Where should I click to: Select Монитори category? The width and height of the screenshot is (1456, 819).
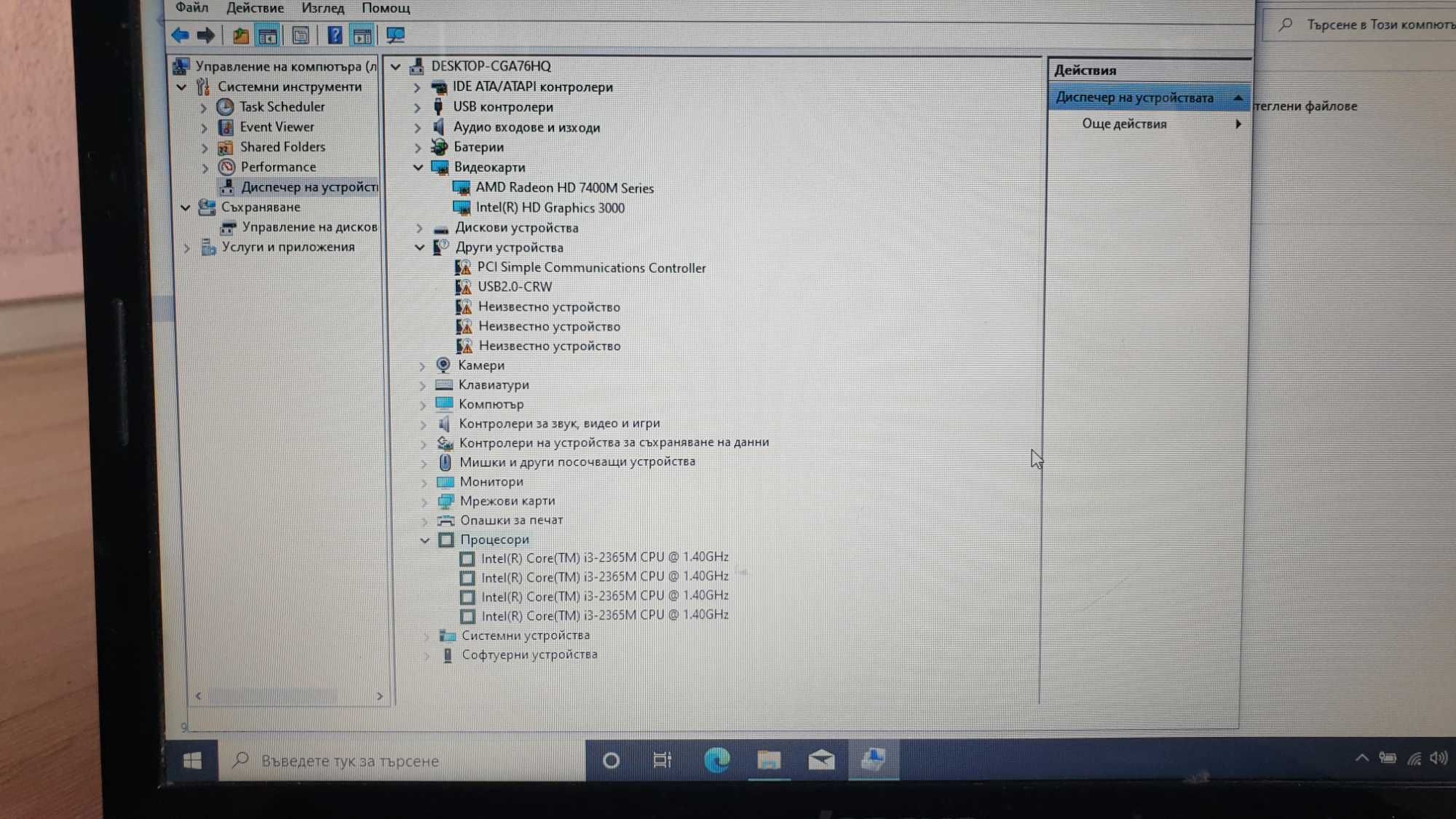click(x=491, y=482)
